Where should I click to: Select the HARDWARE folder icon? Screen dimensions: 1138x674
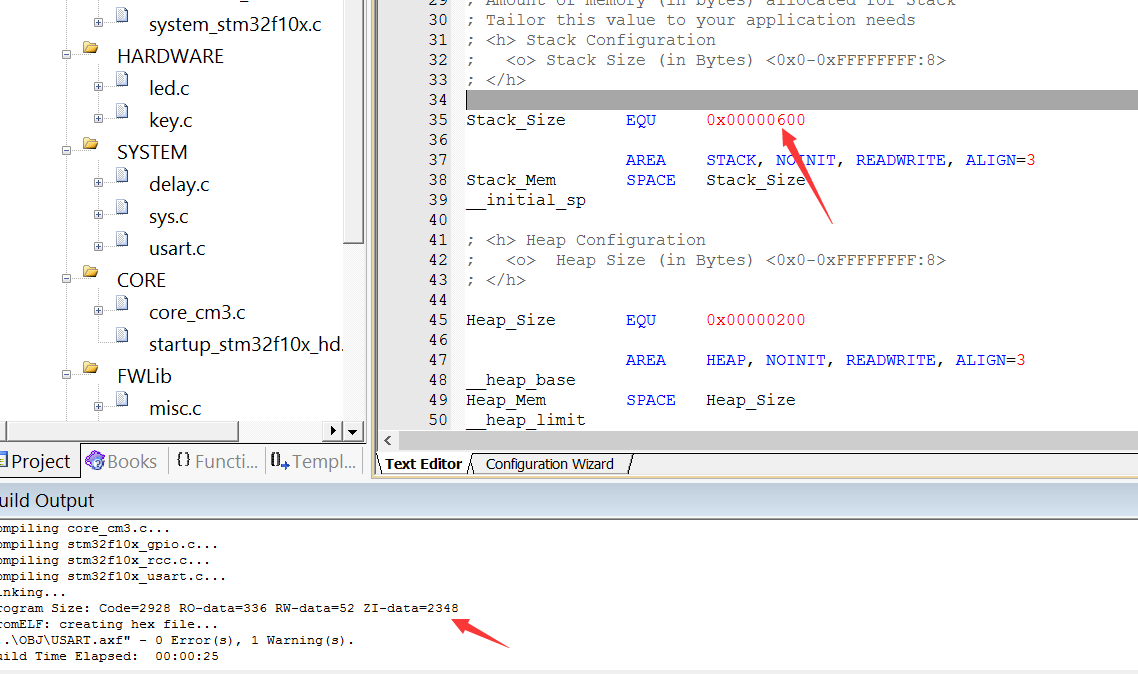coord(91,48)
